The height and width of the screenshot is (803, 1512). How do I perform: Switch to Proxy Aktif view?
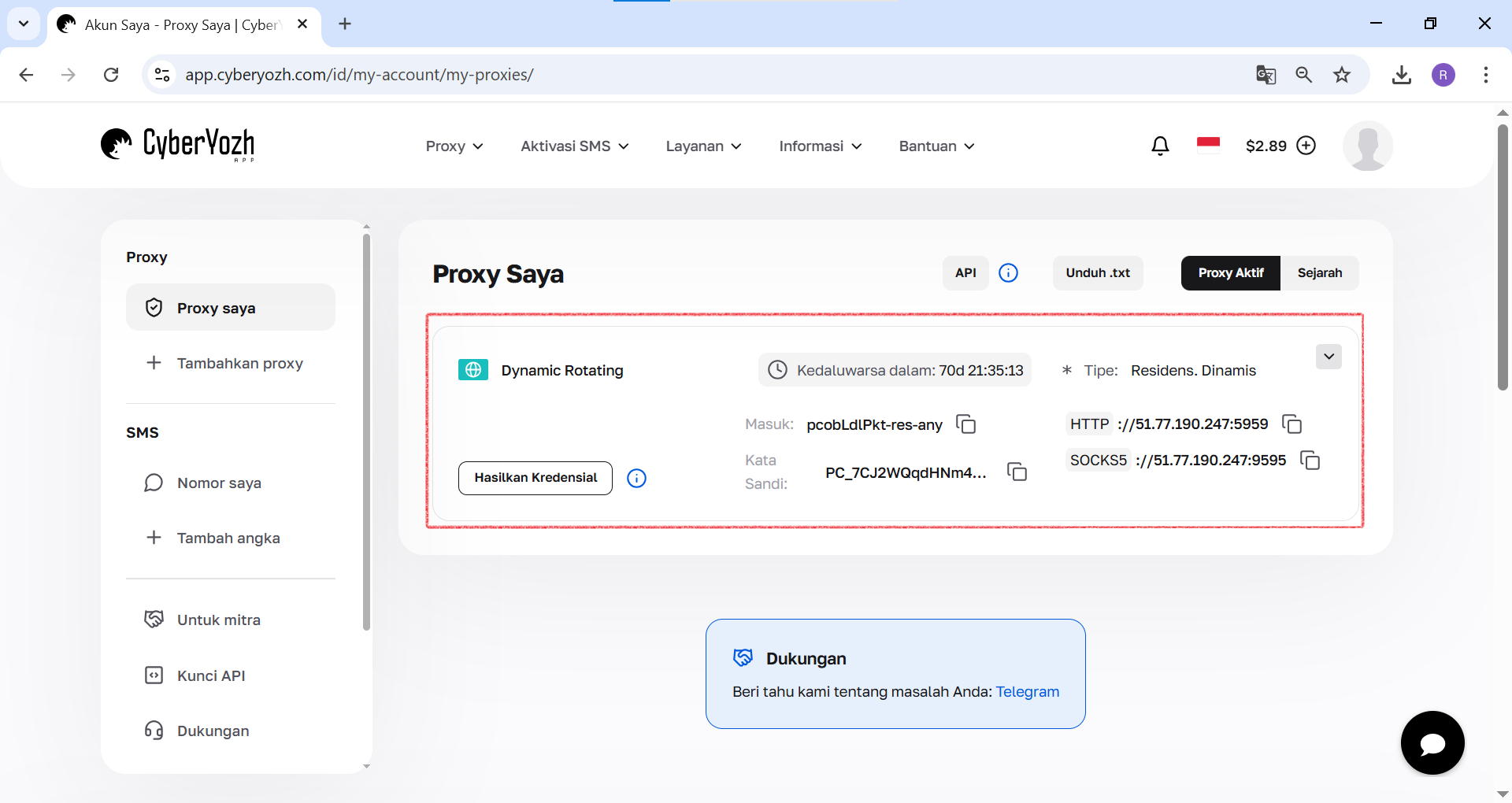(x=1230, y=273)
